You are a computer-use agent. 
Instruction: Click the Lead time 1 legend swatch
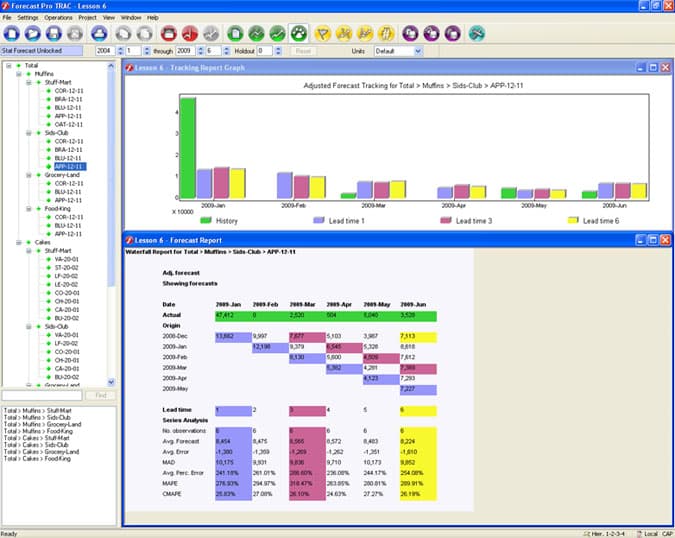pyautogui.click(x=319, y=220)
